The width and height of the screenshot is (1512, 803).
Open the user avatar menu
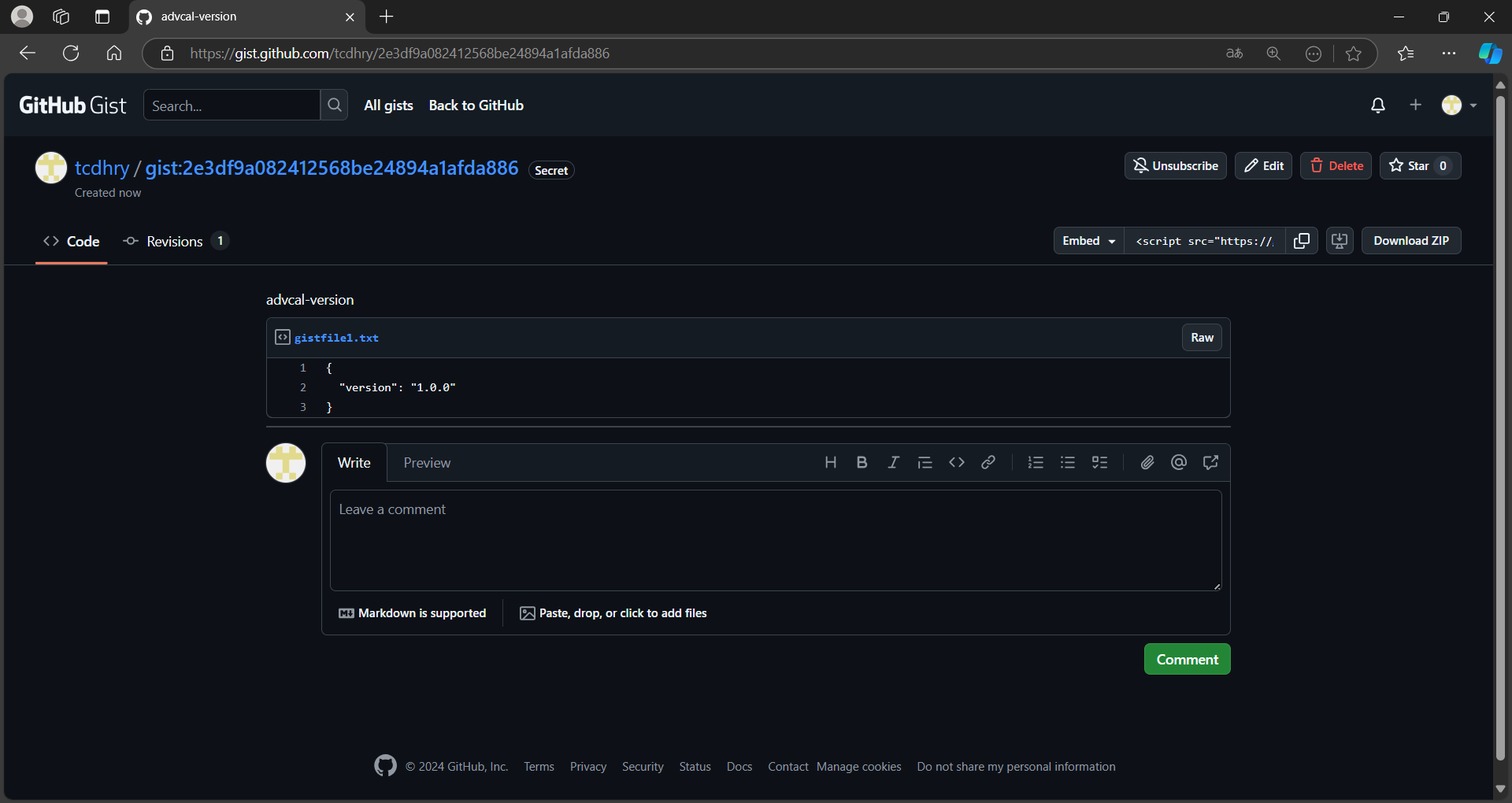pos(1459,105)
